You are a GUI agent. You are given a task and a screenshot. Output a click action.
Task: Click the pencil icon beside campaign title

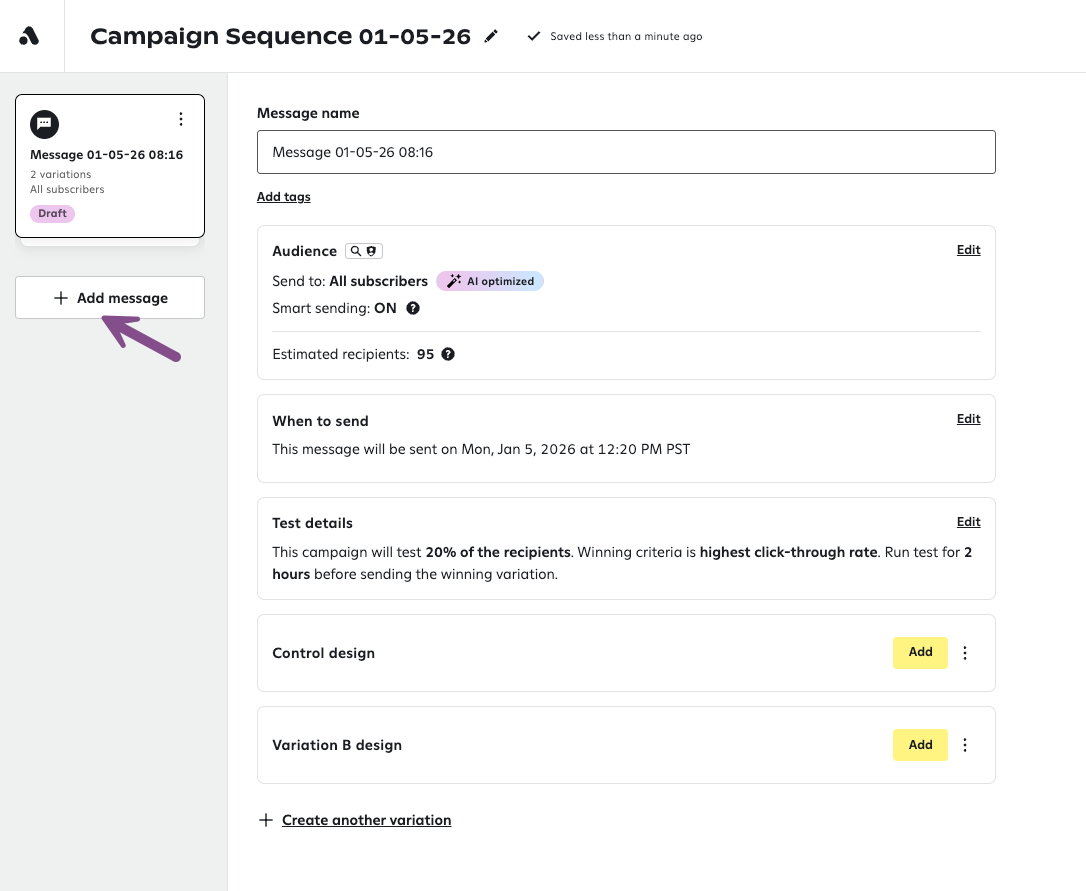click(491, 37)
